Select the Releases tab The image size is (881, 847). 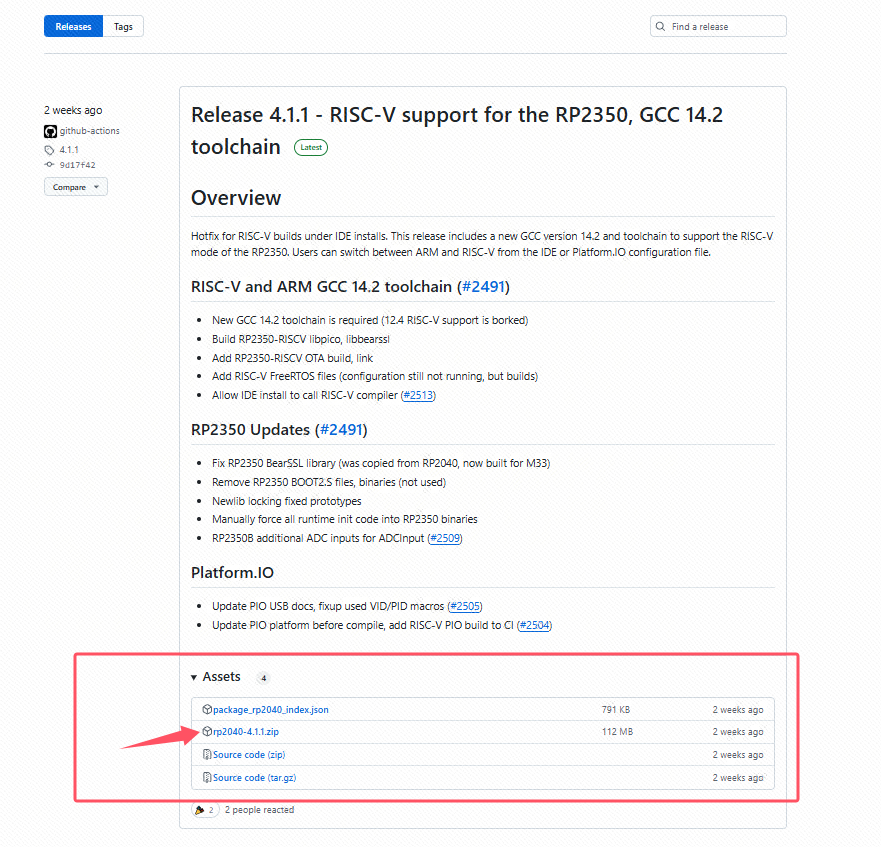[73, 27]
